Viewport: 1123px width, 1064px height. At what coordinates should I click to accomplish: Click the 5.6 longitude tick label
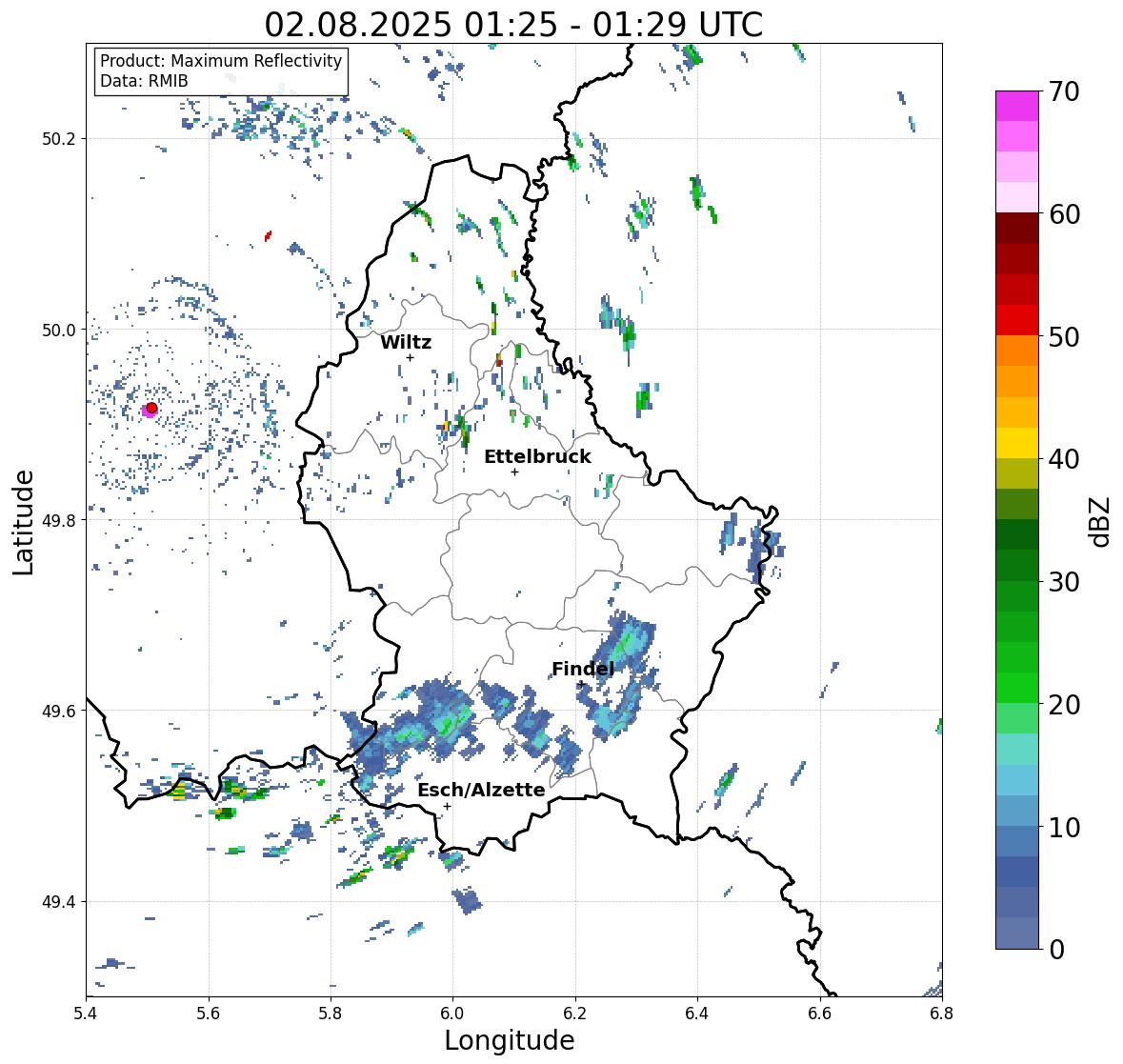209,1013
